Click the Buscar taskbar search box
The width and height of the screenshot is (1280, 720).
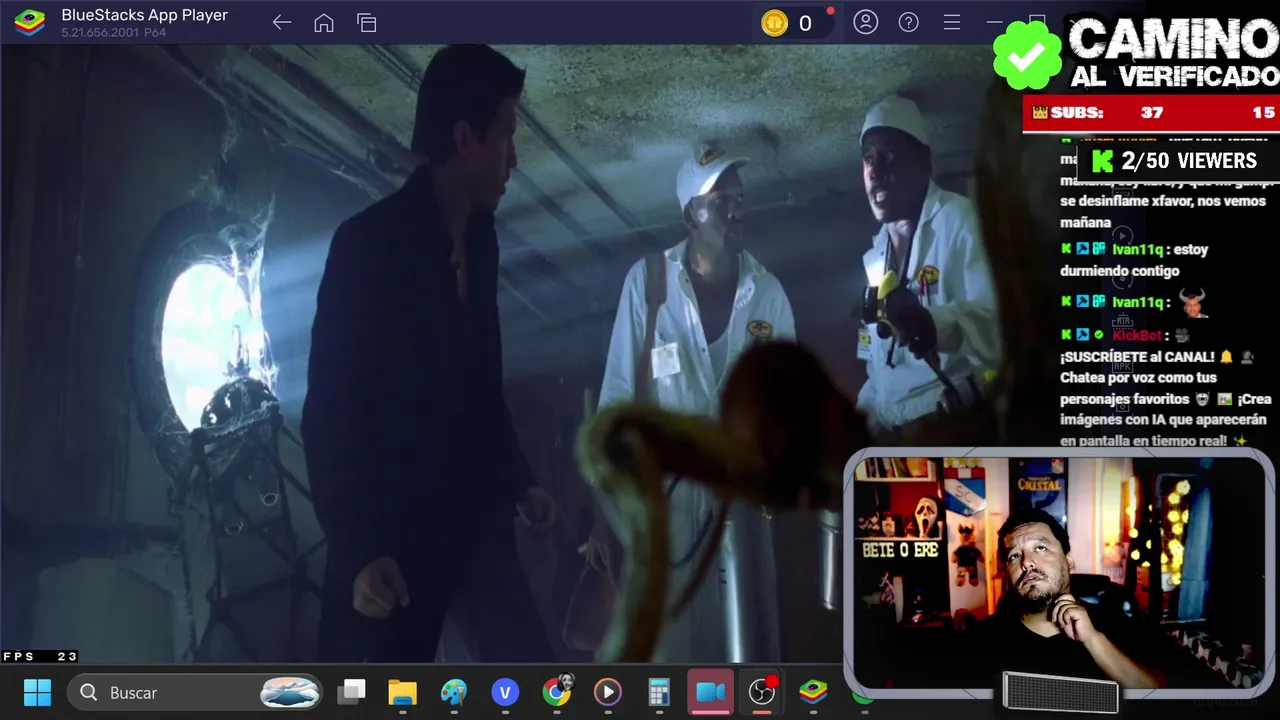[x=195, y=692]
